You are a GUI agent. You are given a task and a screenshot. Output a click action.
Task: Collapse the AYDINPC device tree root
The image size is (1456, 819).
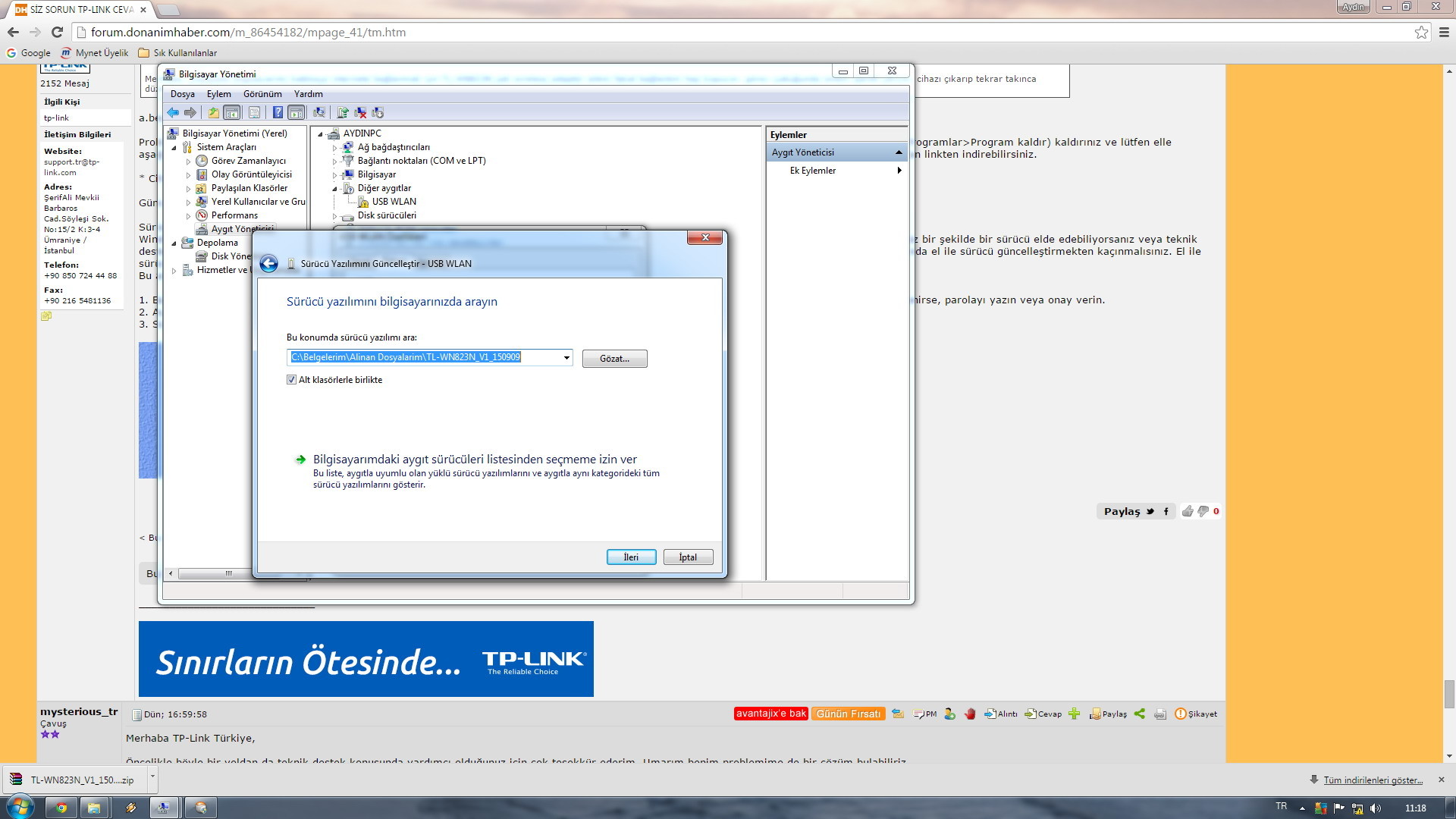point(320,134)
